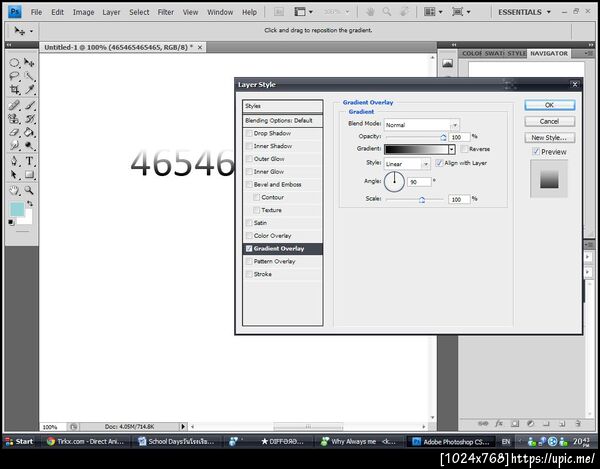Select the Horizontal Type tool

pyautogui.click(x=29, y=161)
